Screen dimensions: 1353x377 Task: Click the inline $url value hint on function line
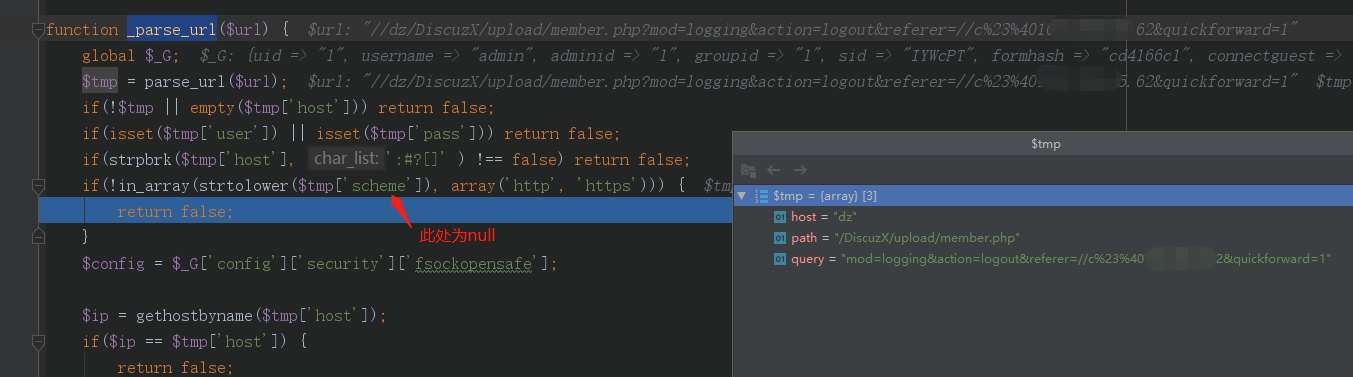(804, 30)
